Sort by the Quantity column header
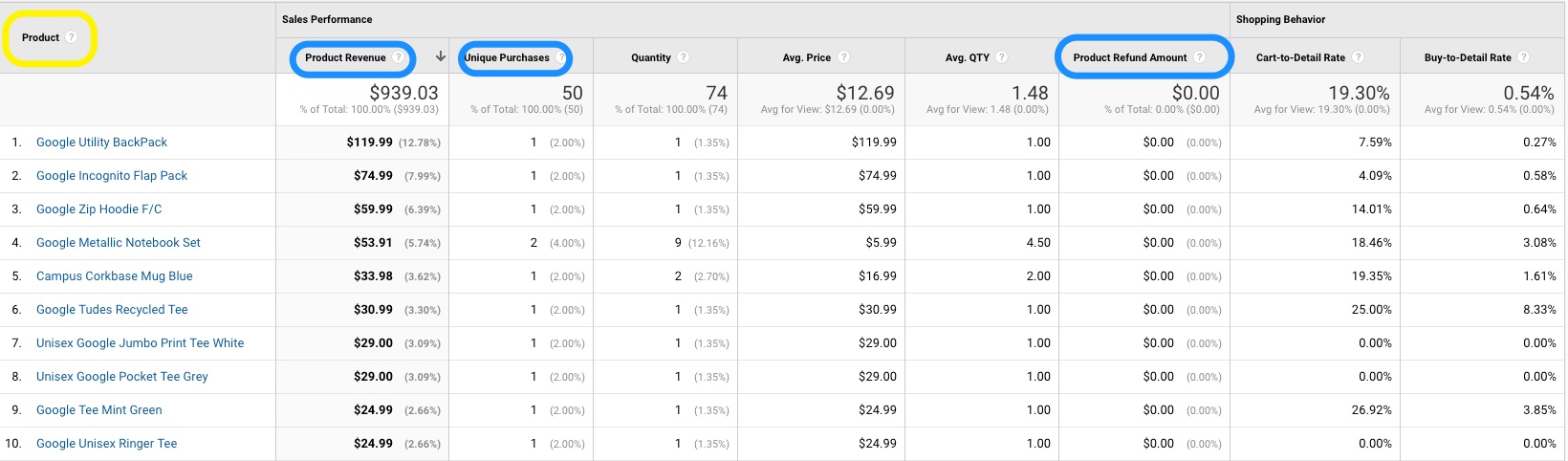The height and width of the screenshot is (461, 1568). 650,57
